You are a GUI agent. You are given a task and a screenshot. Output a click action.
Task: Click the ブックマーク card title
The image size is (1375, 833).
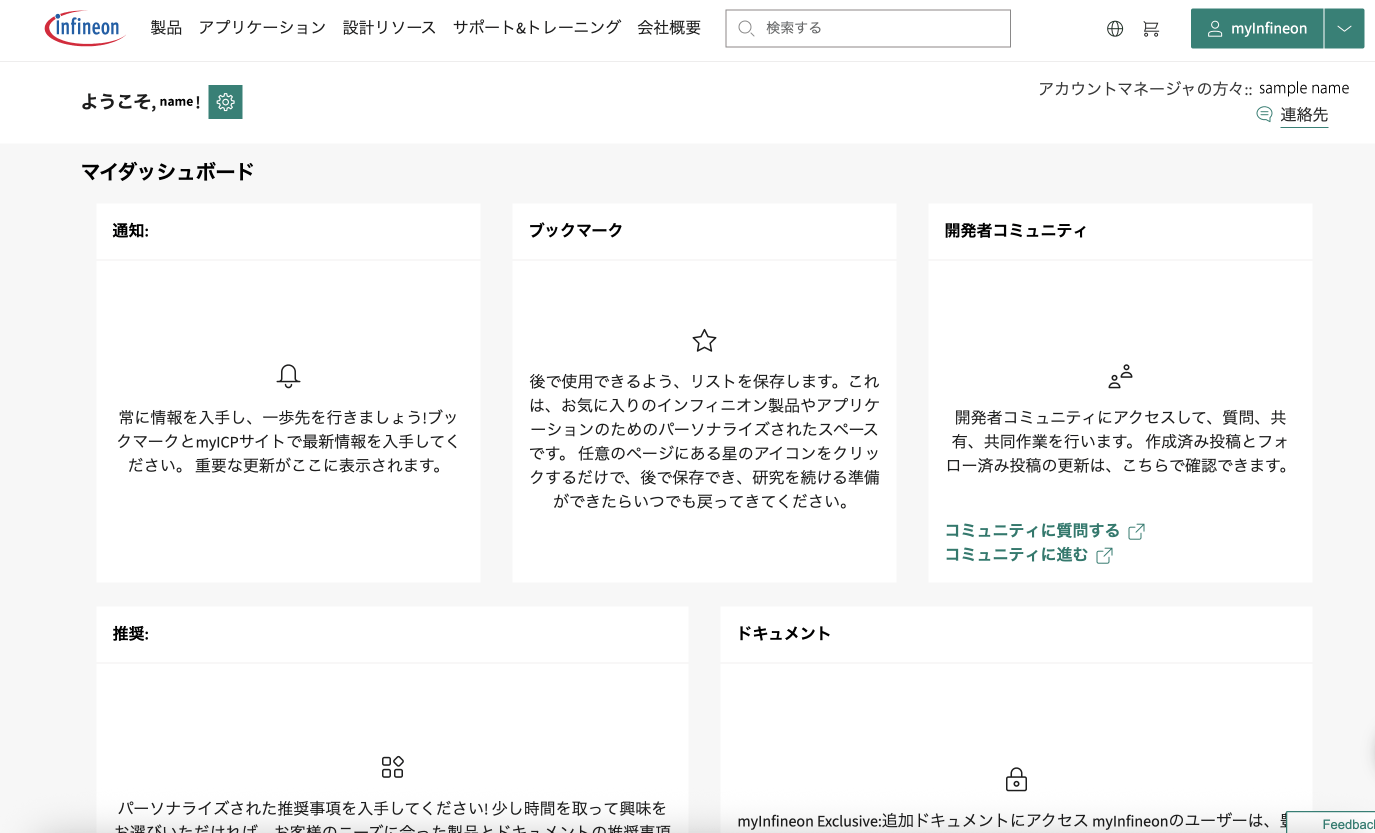[x=576, y=231]
